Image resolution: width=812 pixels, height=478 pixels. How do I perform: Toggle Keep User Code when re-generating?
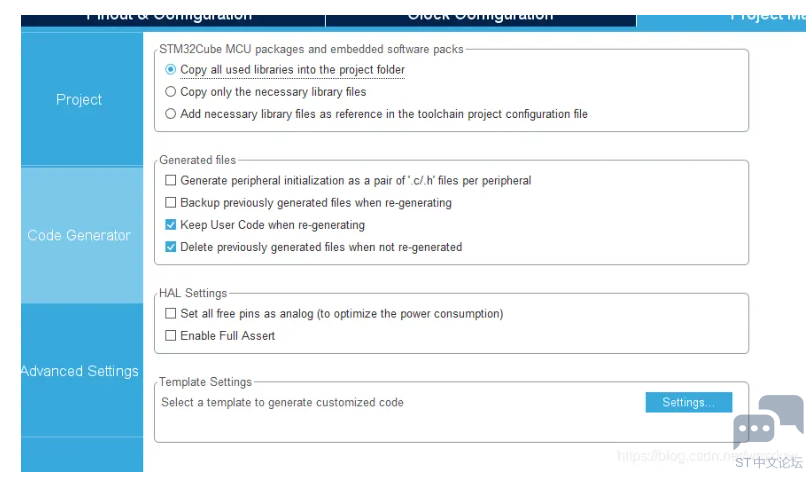(x=170, y=225)
